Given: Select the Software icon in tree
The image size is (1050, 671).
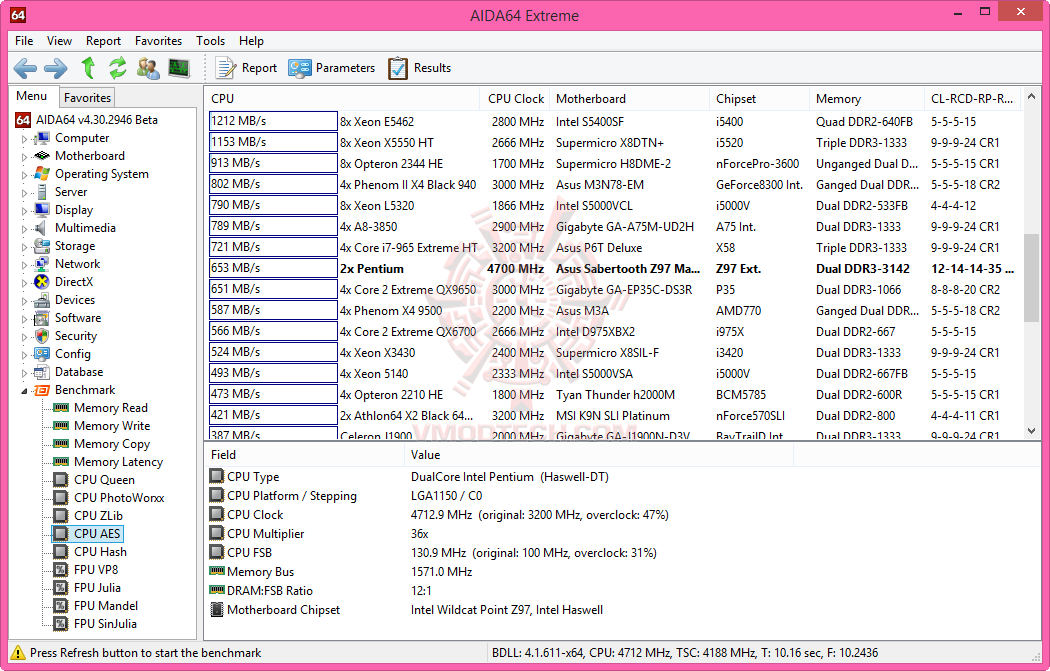Looking at the screenshot, I should click(42, 318).
